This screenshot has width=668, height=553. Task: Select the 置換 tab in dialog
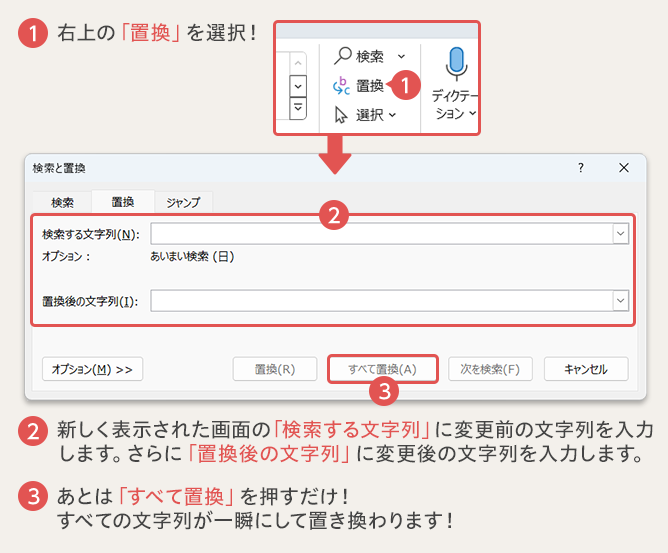click(123, 202)
